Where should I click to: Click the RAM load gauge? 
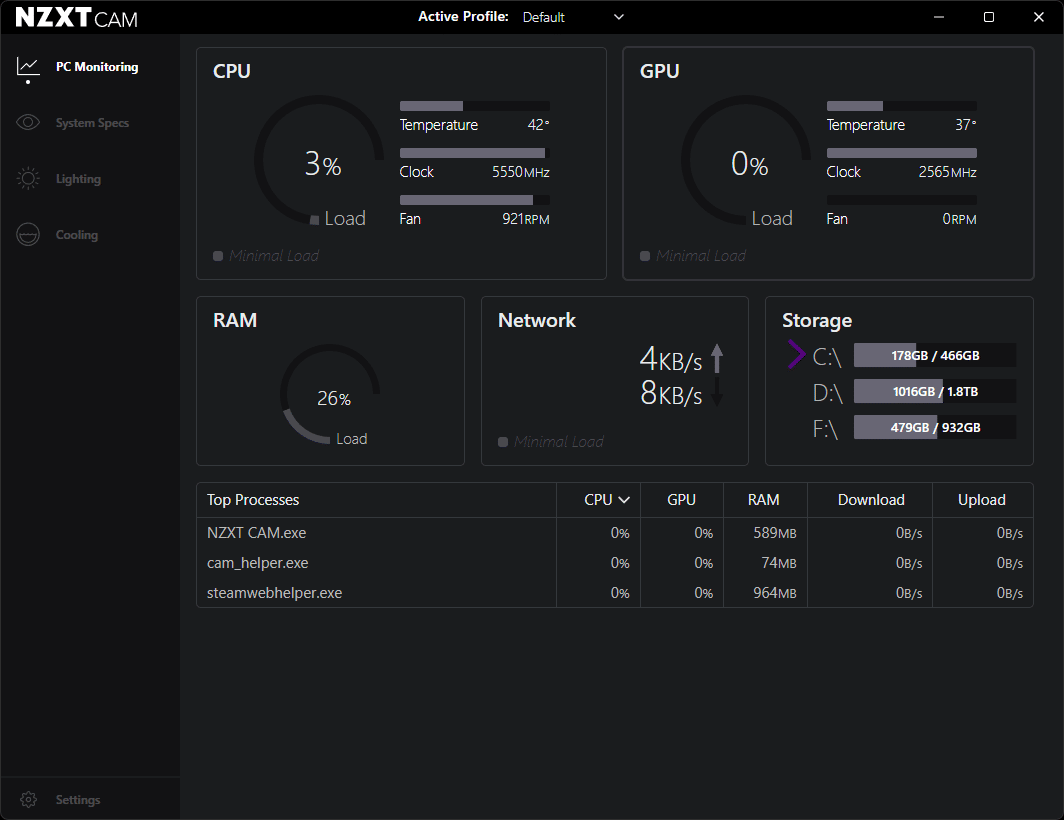tap(330, 394)
